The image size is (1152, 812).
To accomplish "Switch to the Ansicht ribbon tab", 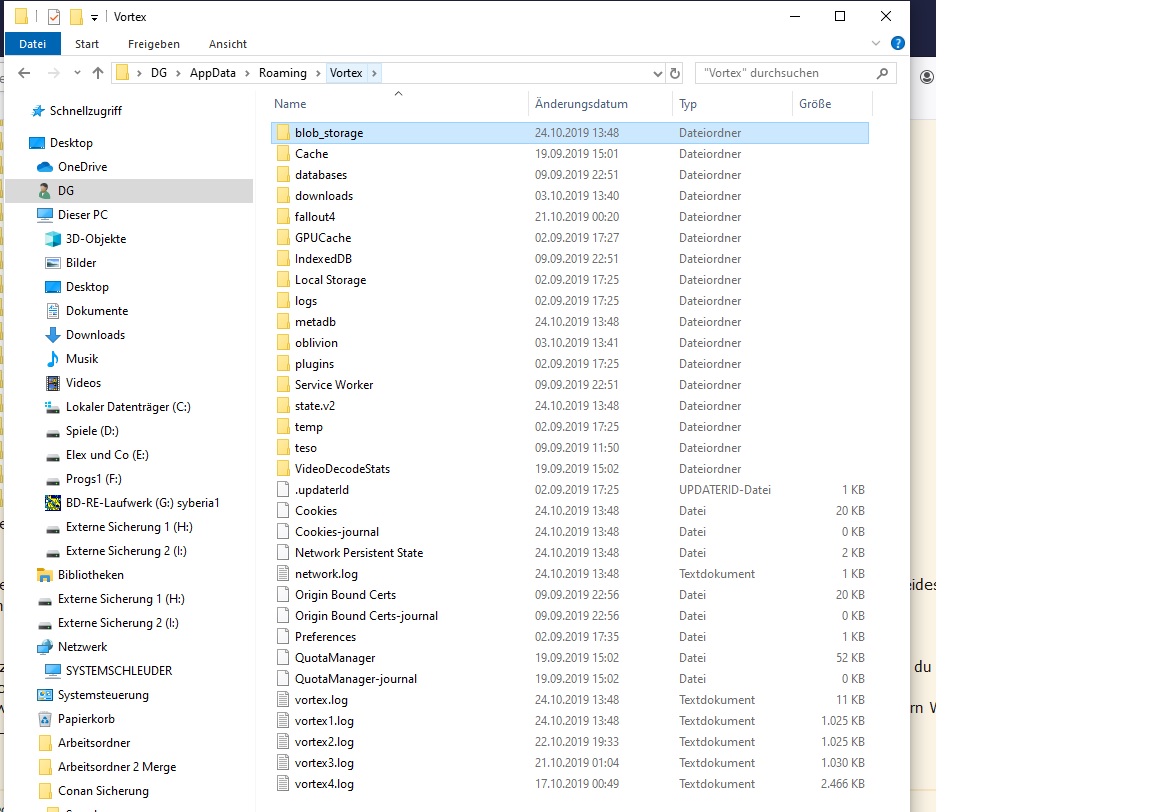I will tap(228, 44).
